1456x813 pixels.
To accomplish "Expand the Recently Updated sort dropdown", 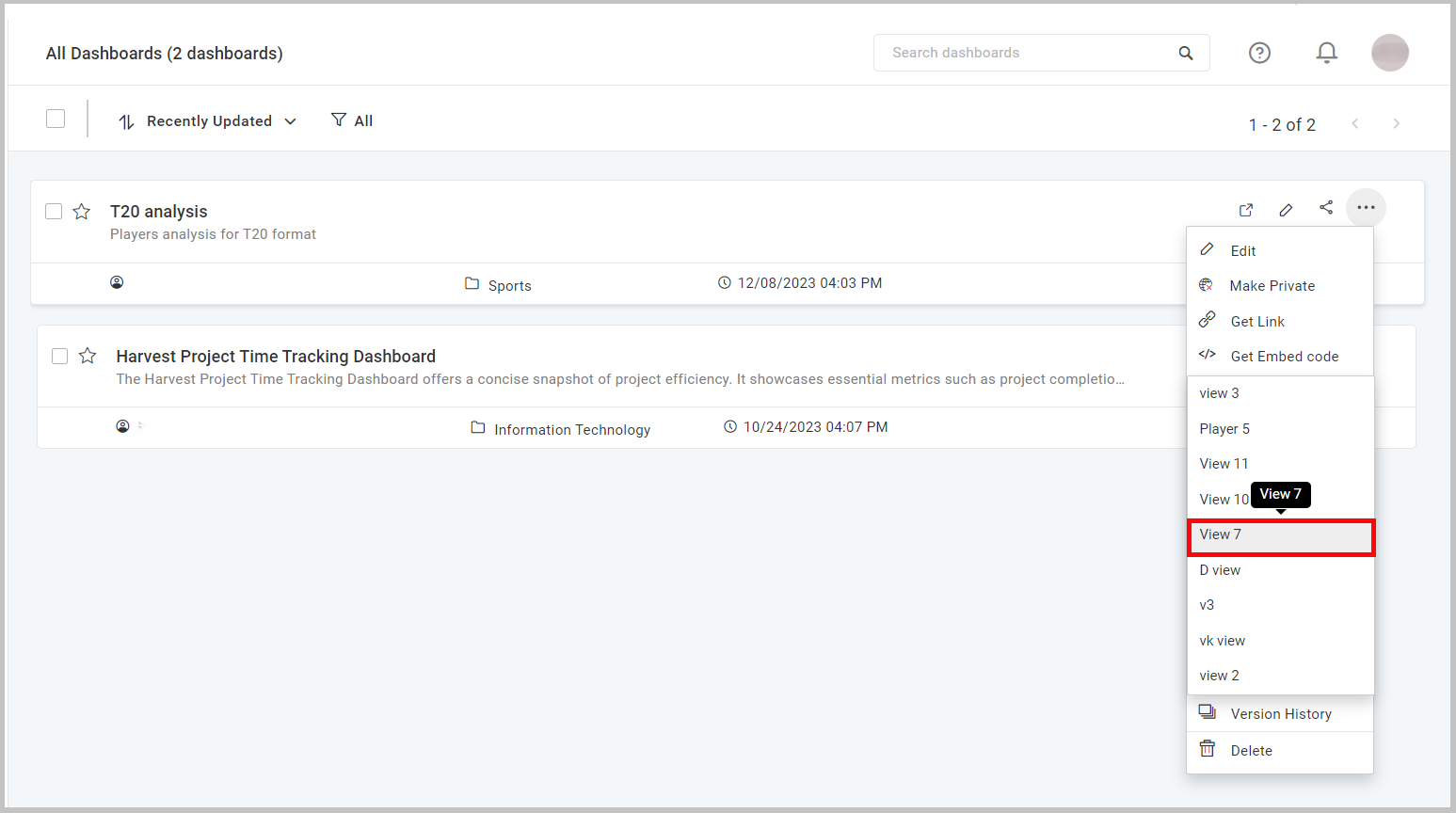I will click(x=208, y=121).
